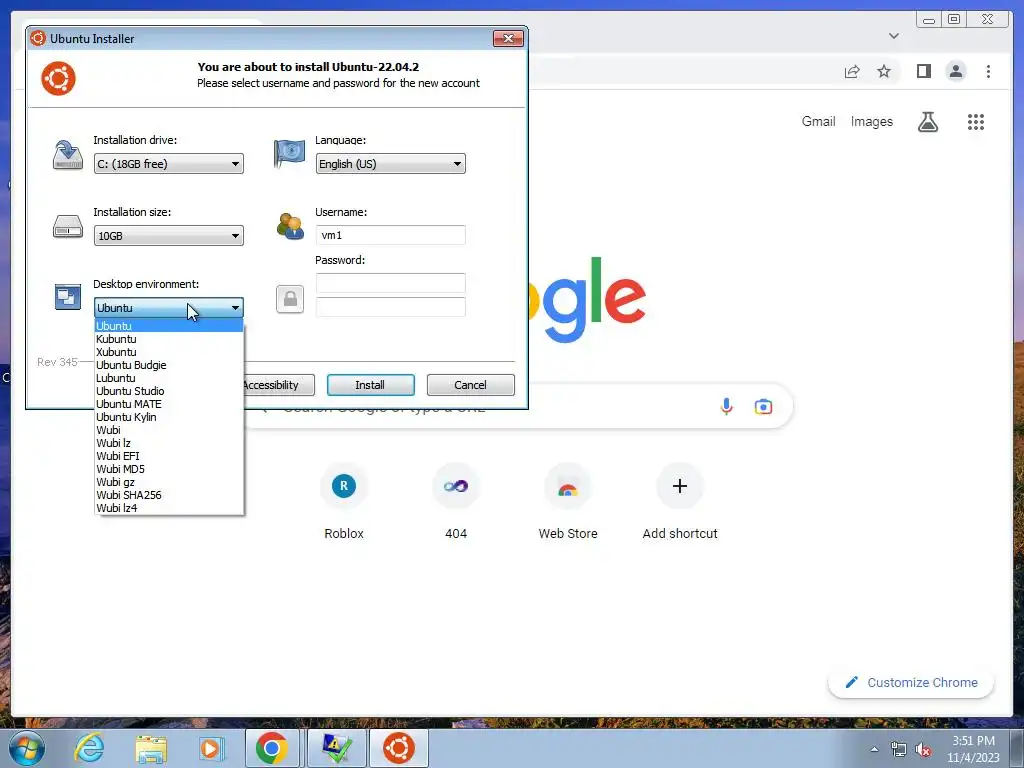Choose Ubuntu Budgie desktop environment
This screenshot has width=1024, height=768.
pos(168,365)
